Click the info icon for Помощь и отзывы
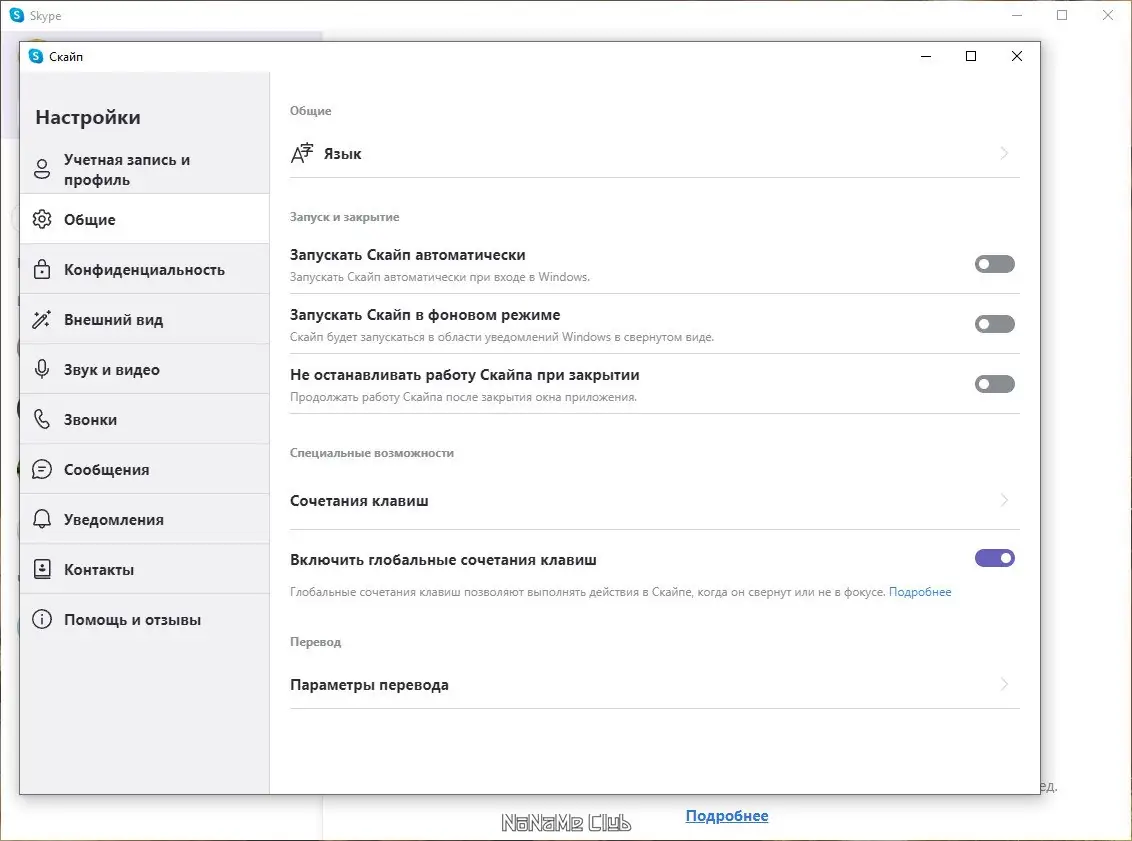The height and width of the screenshot is (841, 1132). coord(42,620)
